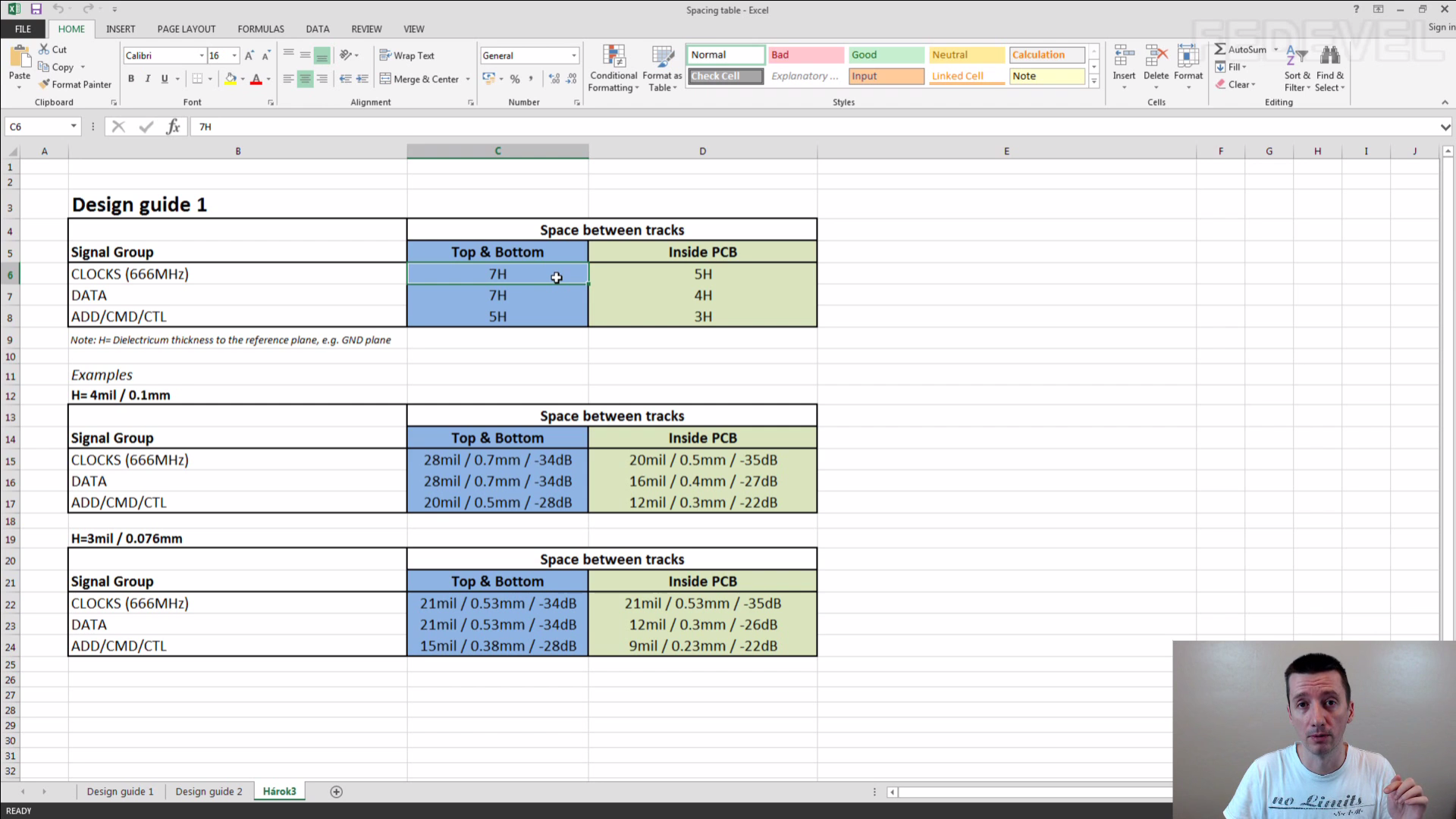
Task: Select the cell containing 5H under Inside PCB
Action: (x=702, y=274)
